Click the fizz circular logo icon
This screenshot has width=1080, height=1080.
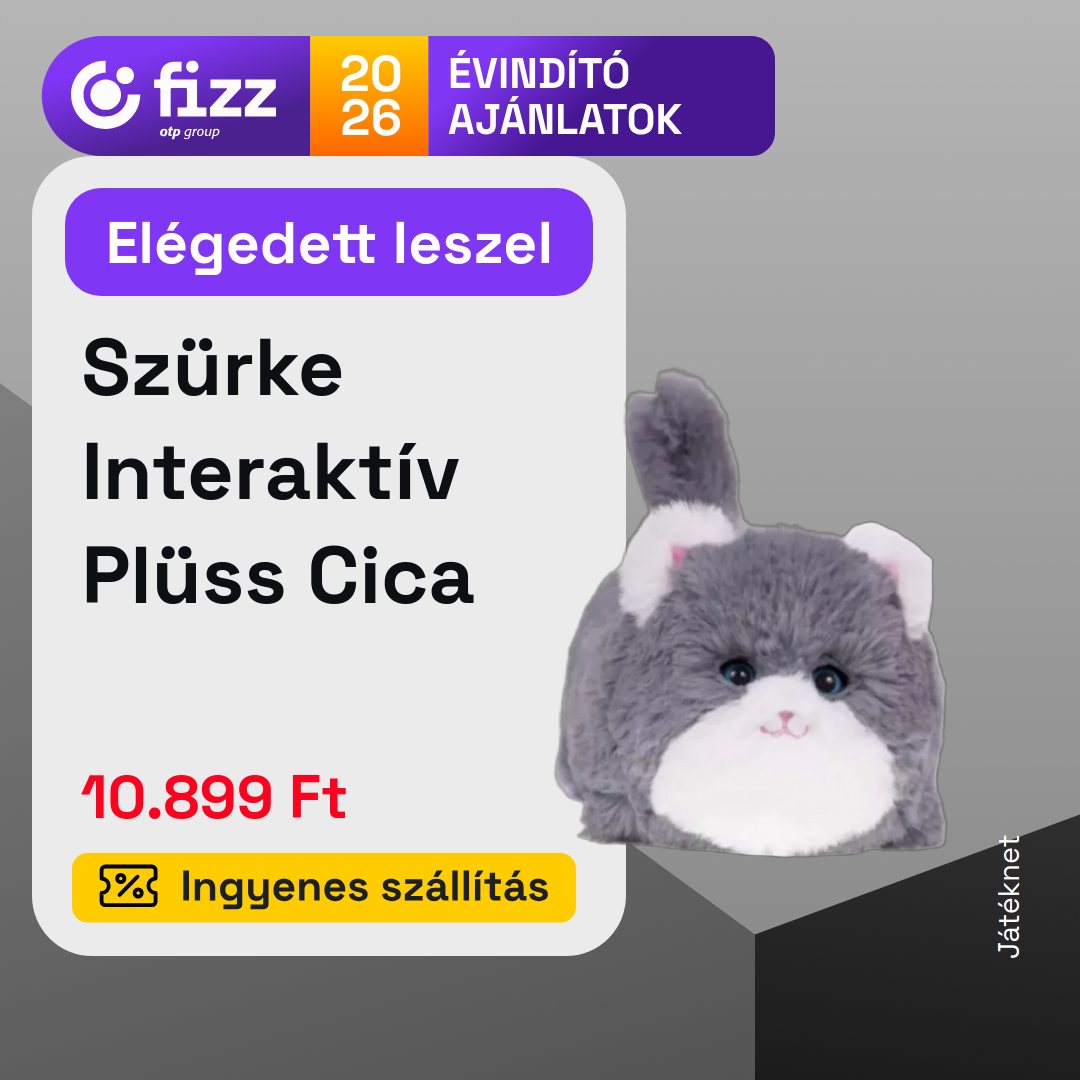[x=105, y=95]
